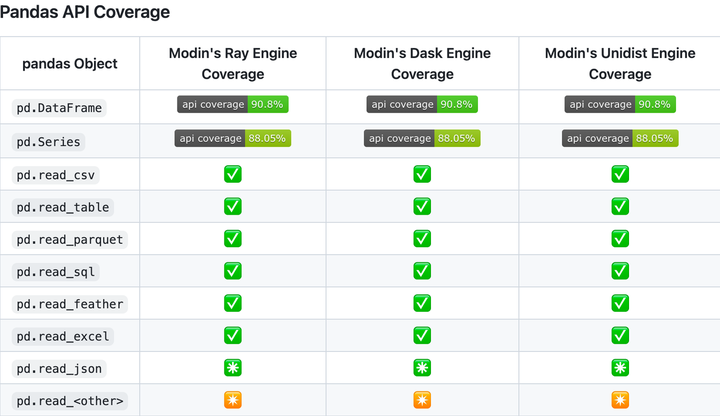
Task: Click the green checkmark for read_csv Ray Engine
Action: click(x=233, y=174)
